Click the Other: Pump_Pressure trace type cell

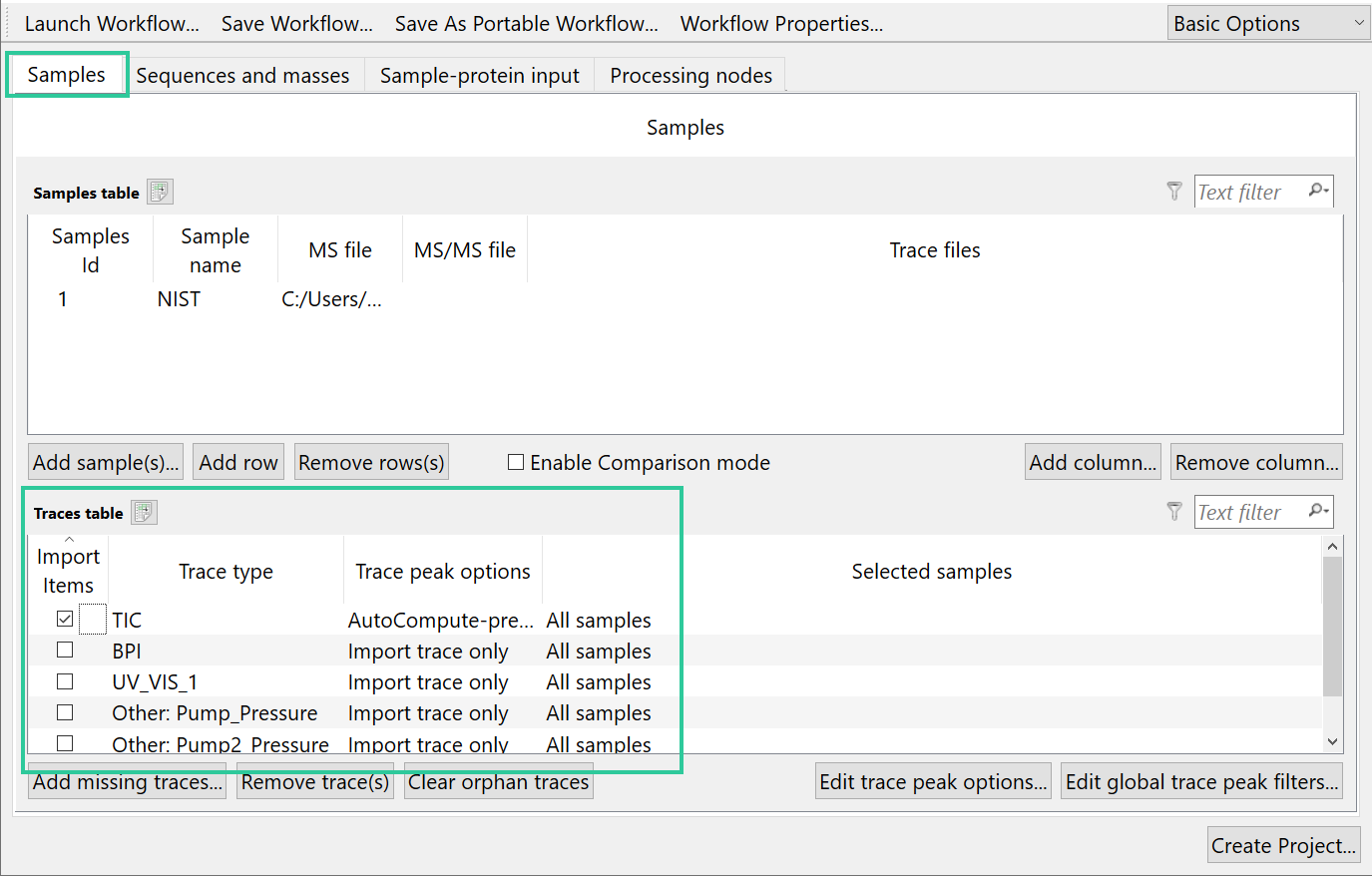(226, 712)
